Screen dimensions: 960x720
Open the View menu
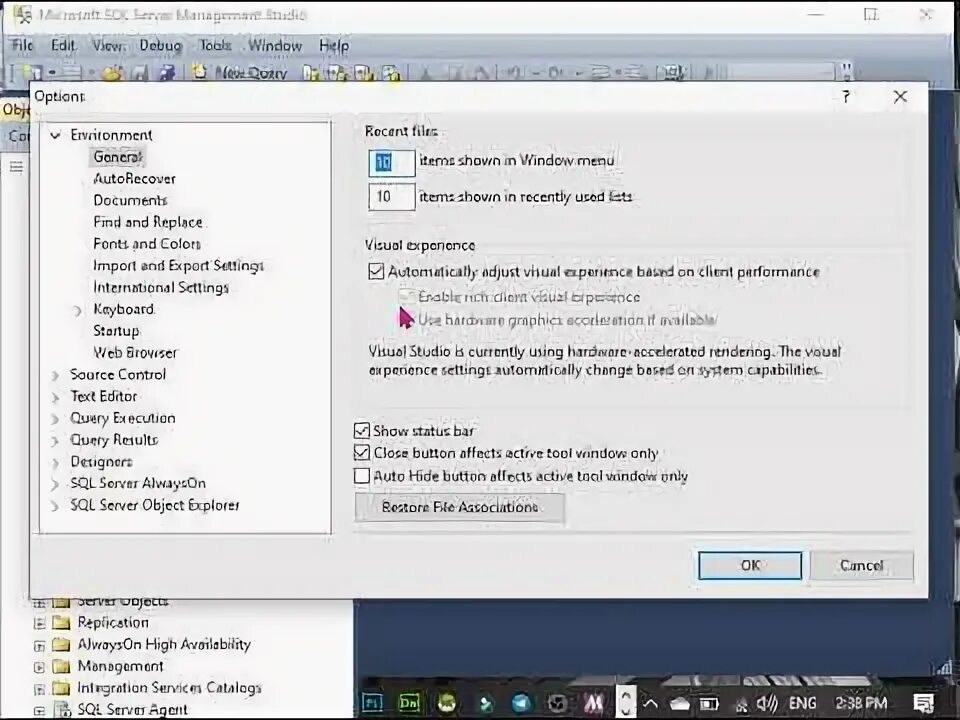coord(108,45)
